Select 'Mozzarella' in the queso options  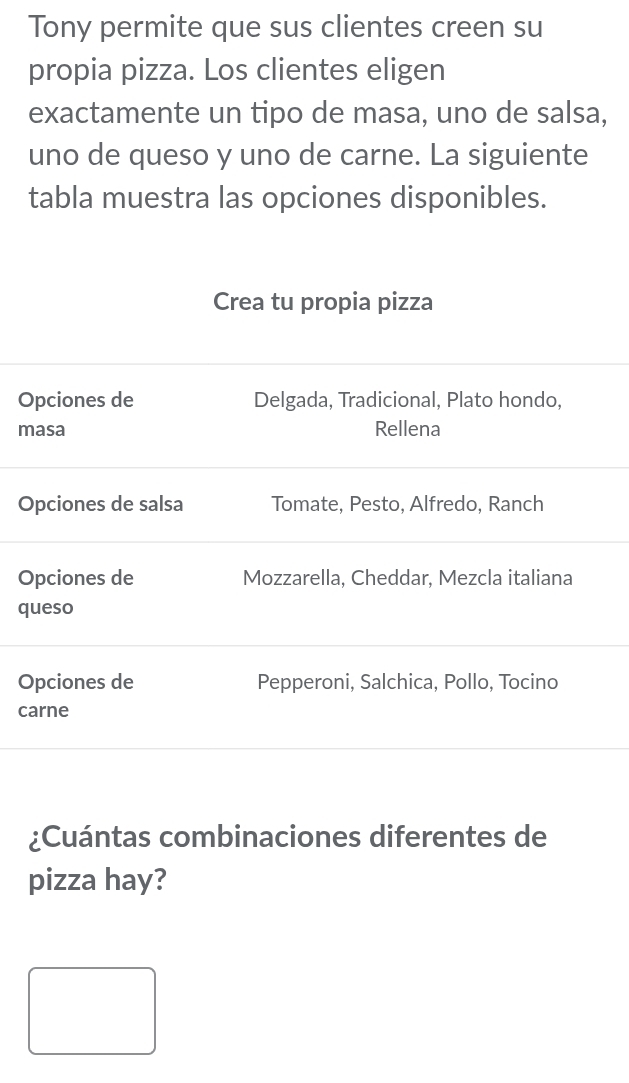pos(292,578)
